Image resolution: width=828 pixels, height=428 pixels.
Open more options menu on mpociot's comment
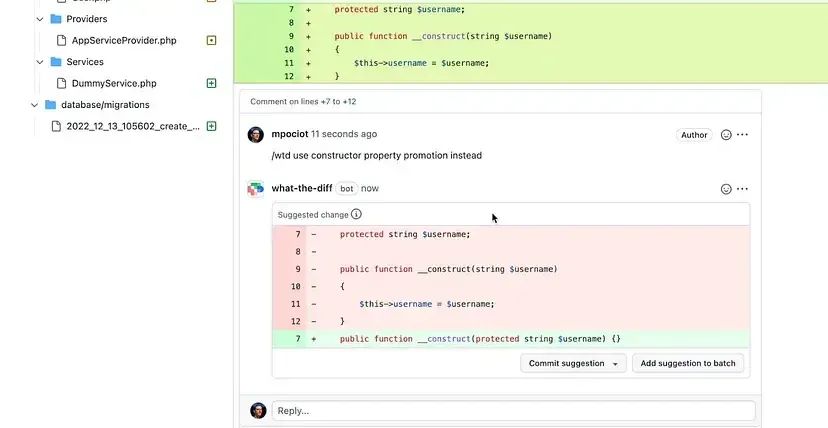[742, 135]
